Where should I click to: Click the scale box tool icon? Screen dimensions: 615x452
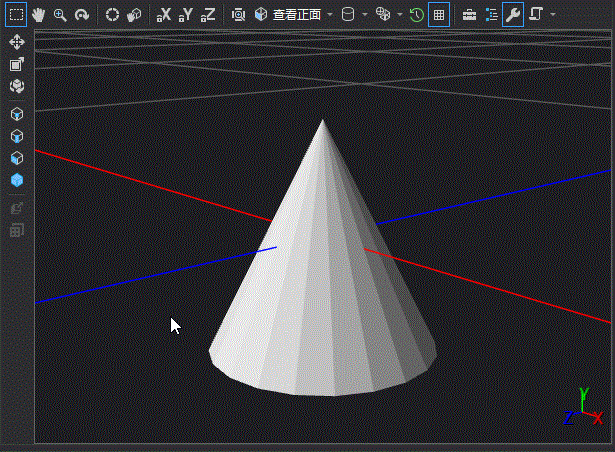(17, 64)
